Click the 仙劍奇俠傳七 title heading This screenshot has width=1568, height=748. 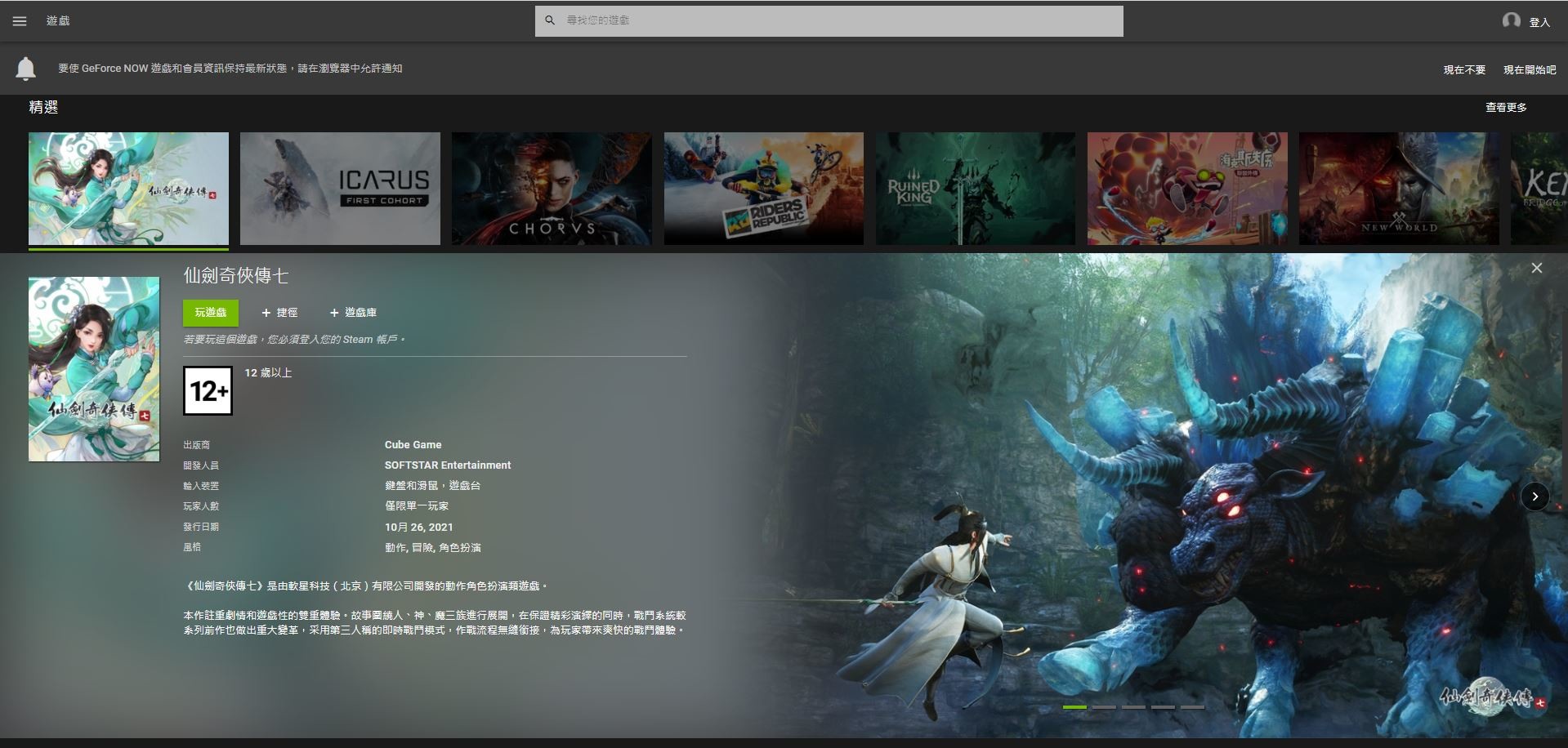235,276
